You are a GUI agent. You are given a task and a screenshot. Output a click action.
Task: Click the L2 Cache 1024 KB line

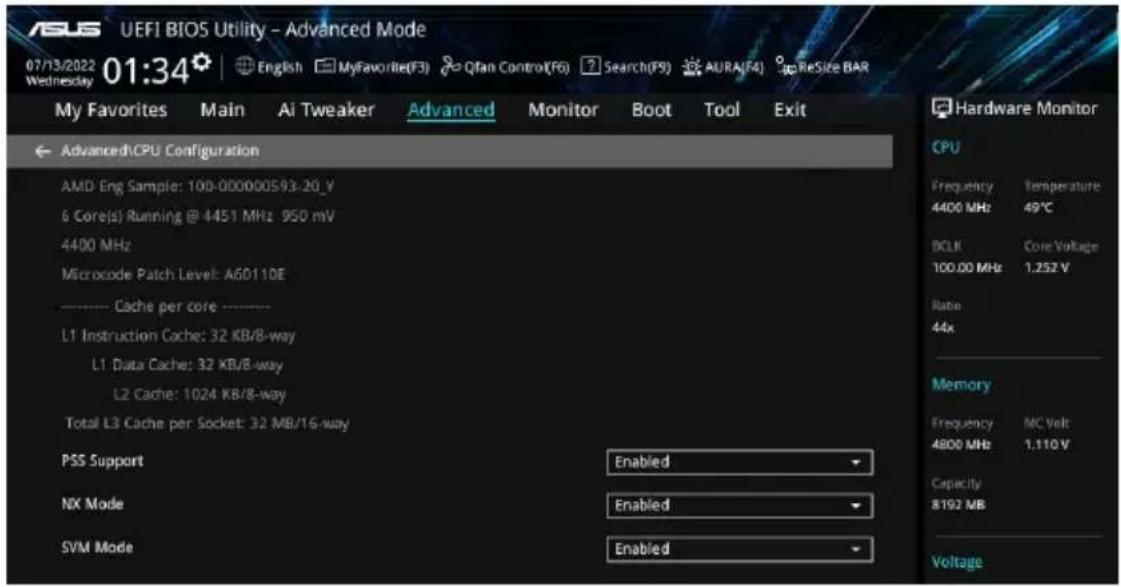point(199,395)
